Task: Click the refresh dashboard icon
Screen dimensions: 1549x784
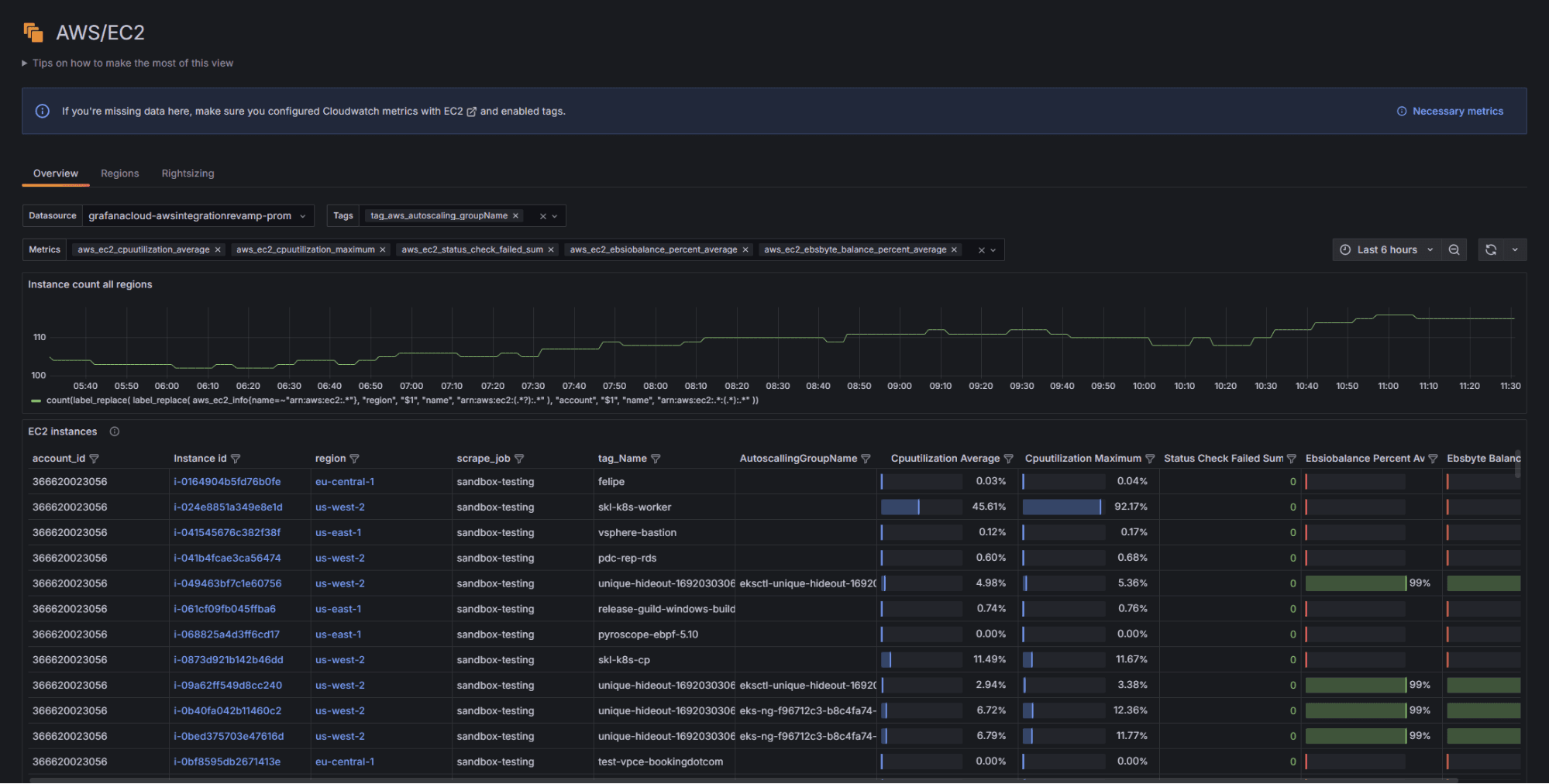Action: pyautogui.click(x=1490, y=249)
